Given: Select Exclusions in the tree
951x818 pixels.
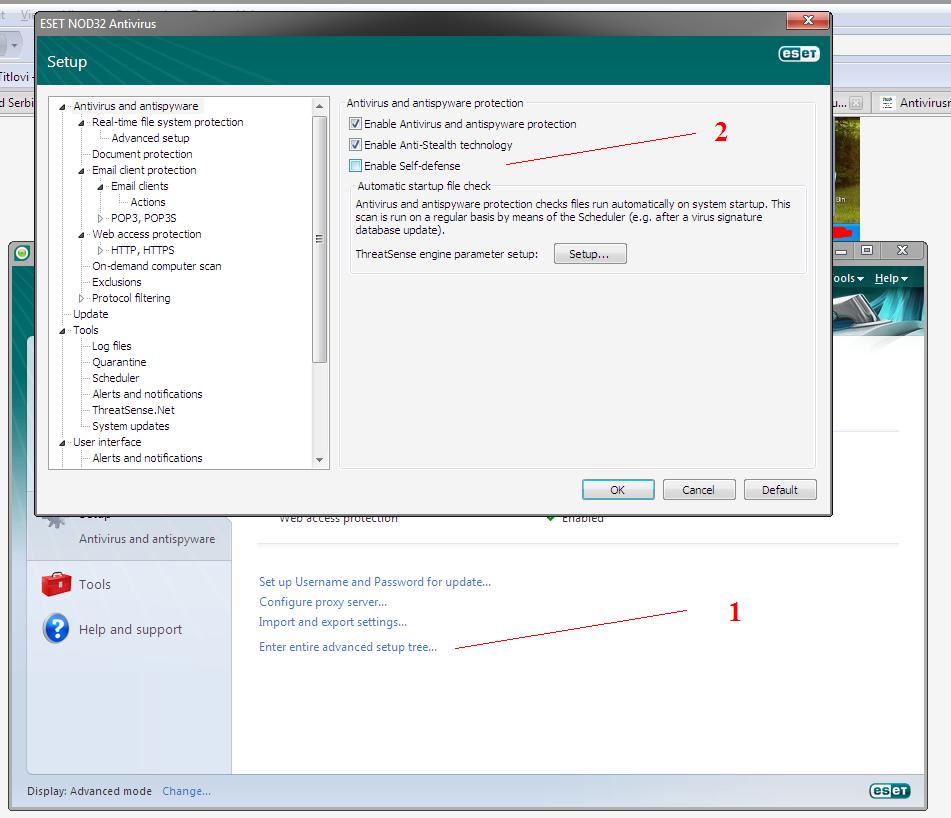Looking at the screenshot, I should click(116, 282).
